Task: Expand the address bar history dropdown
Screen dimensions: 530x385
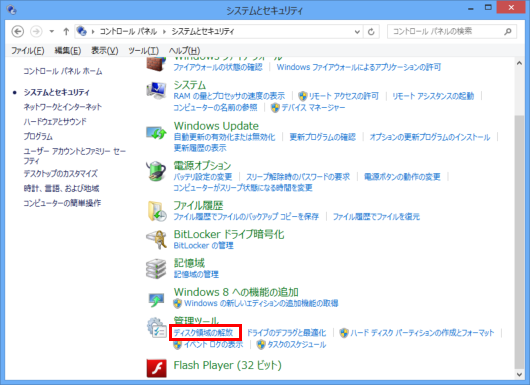Action: coord(357,32)
